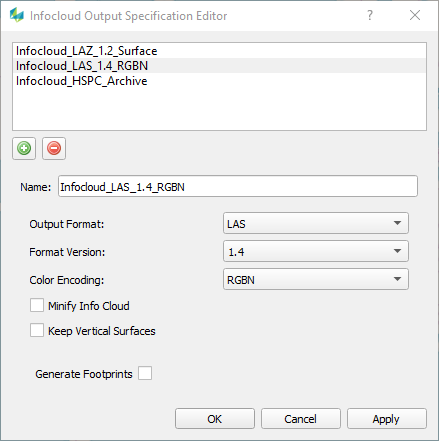Enable the Minify Info Cloud checkbox

37,305
